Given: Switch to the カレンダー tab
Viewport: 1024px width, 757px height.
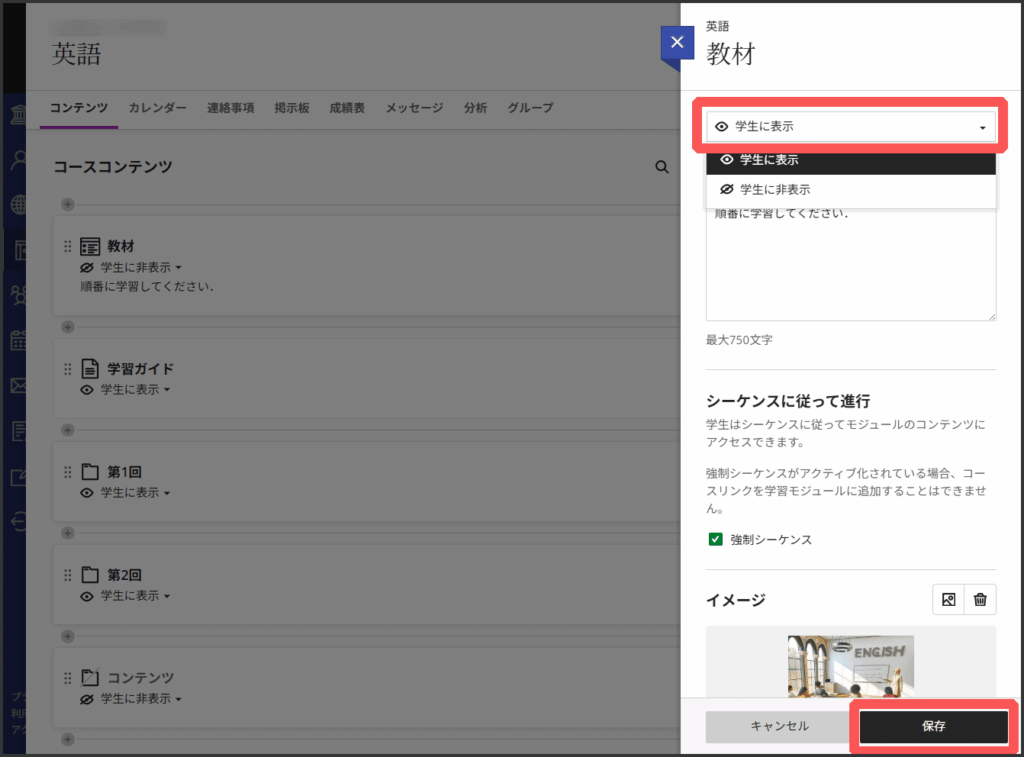Looking at the screenshot, I should click(x=157, y=108).
